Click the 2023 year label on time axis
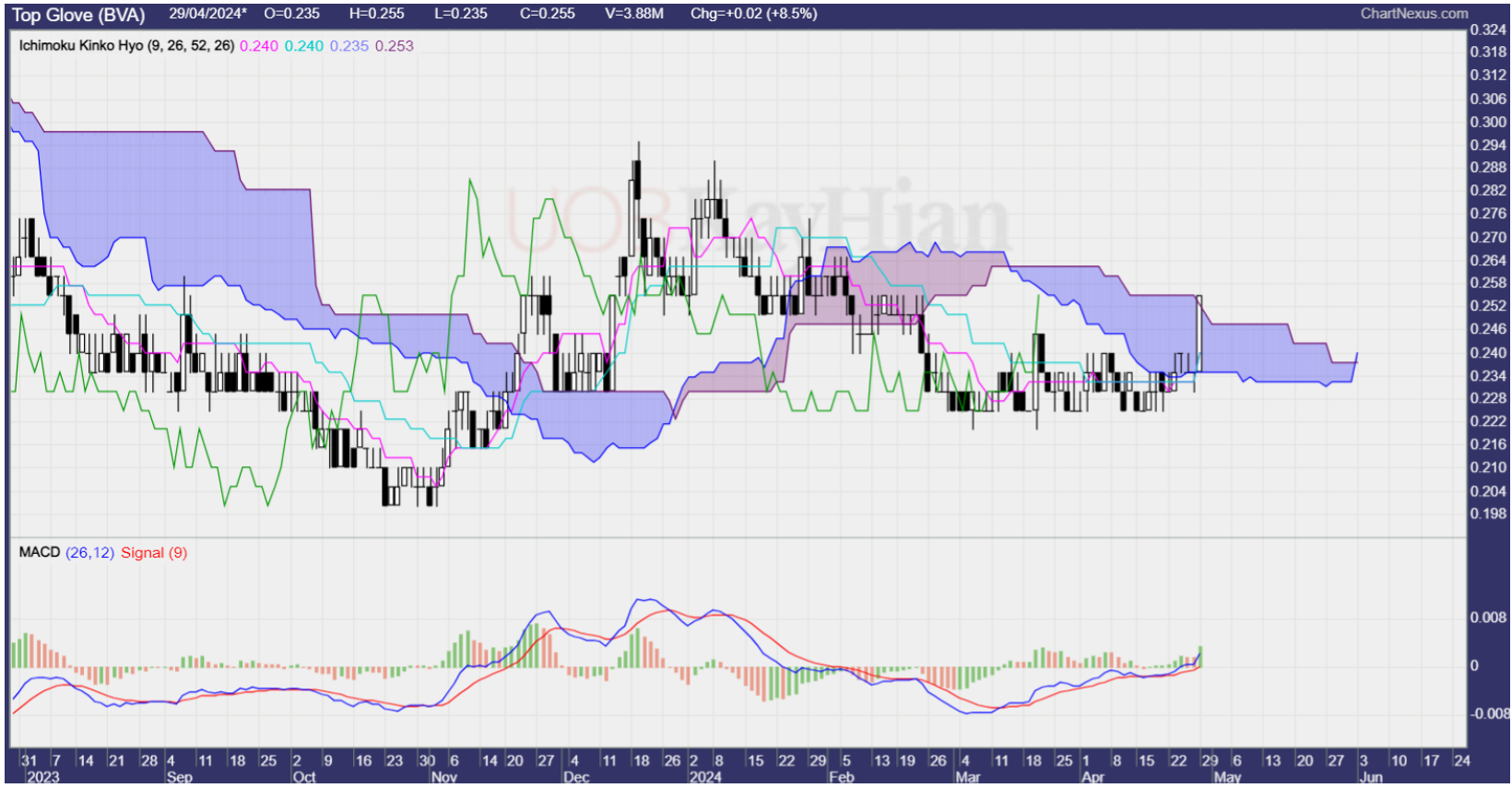Viewport: 1512px width, 788px height. (42, 777)
